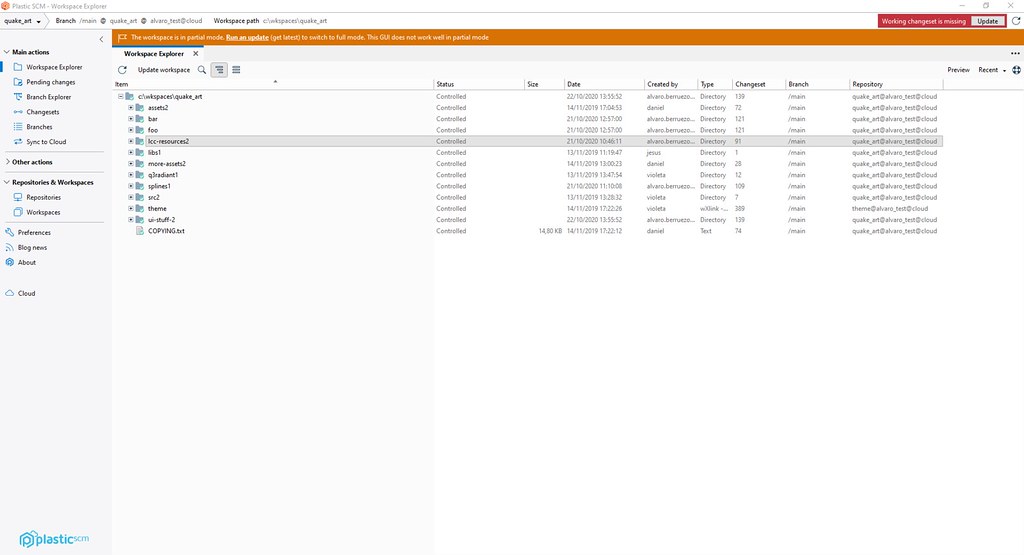Image resolution: width=1024 pixels, height=555 pixels.
Task: Open the Cloud section
Action: click(x=26, y=293)
